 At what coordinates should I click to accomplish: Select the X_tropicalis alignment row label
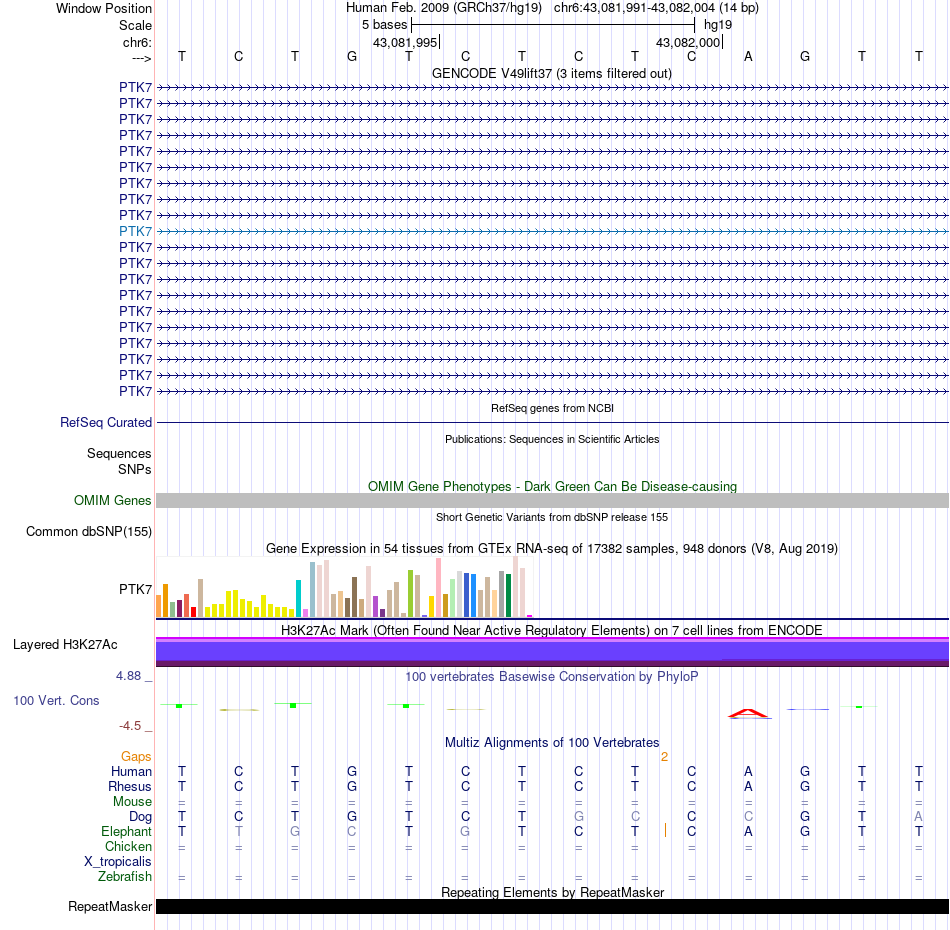[x=118, y=862]
